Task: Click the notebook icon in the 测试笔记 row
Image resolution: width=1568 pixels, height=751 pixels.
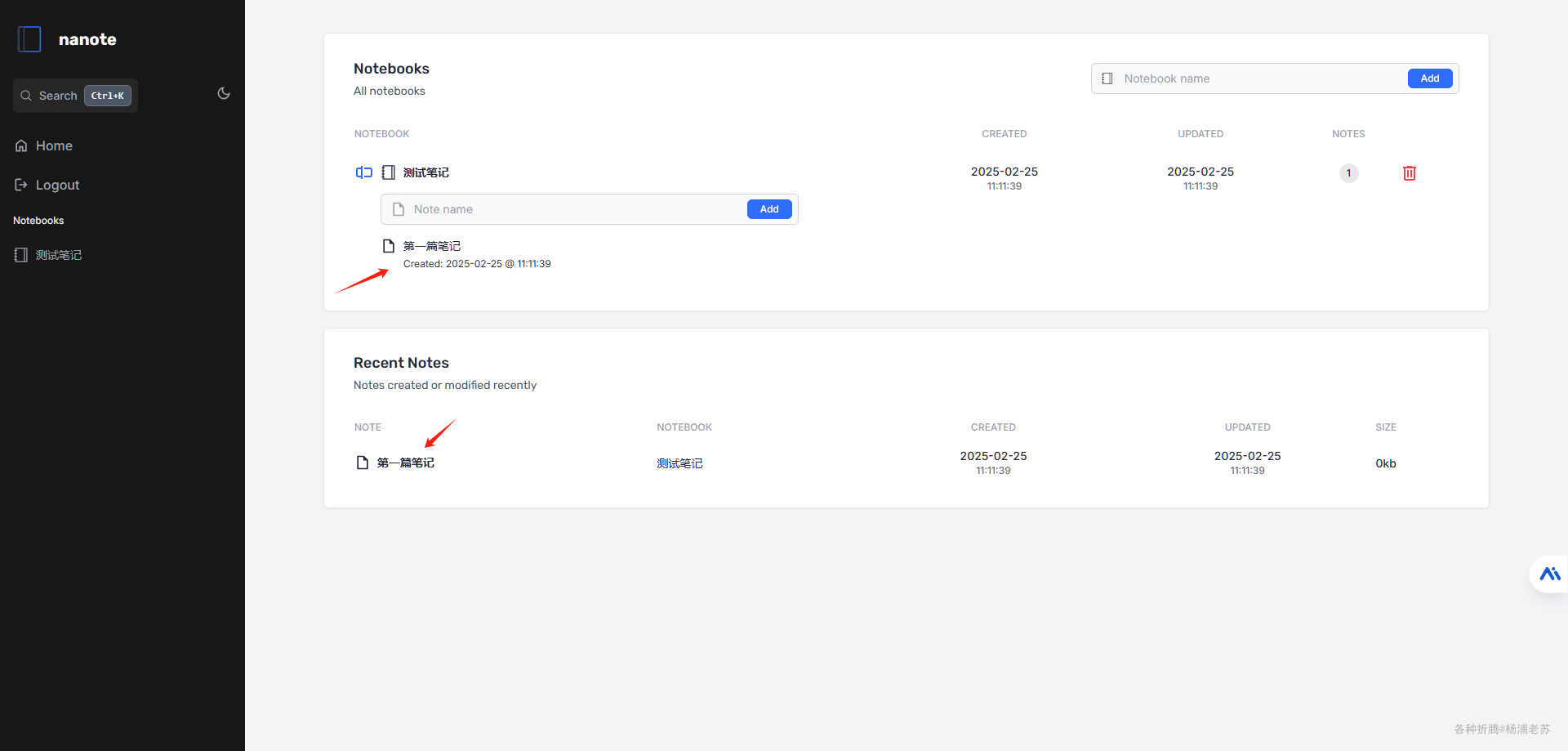Action: 389,172
